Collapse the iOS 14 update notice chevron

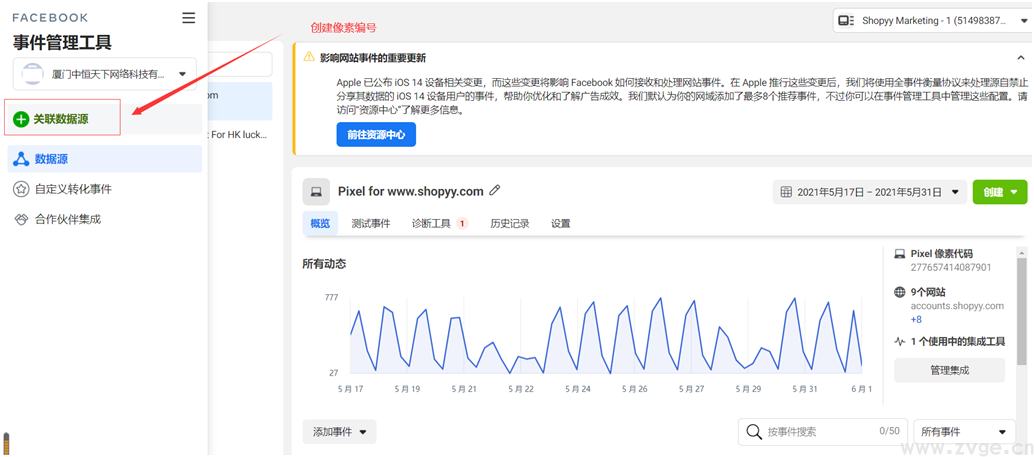tap(1021, 57)
